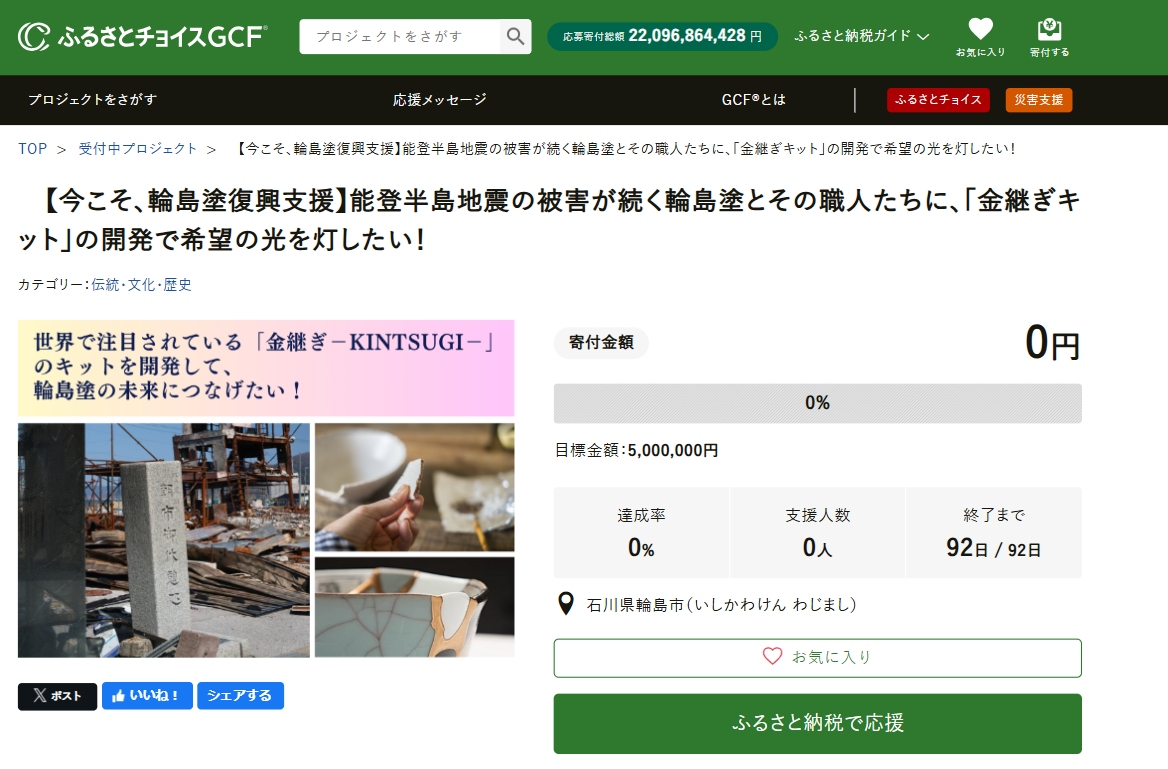The height and width of the screenshot is (769, 1168).
Task: Click the donate (寄付する) header icon
Action: (x=1049, y=30)
